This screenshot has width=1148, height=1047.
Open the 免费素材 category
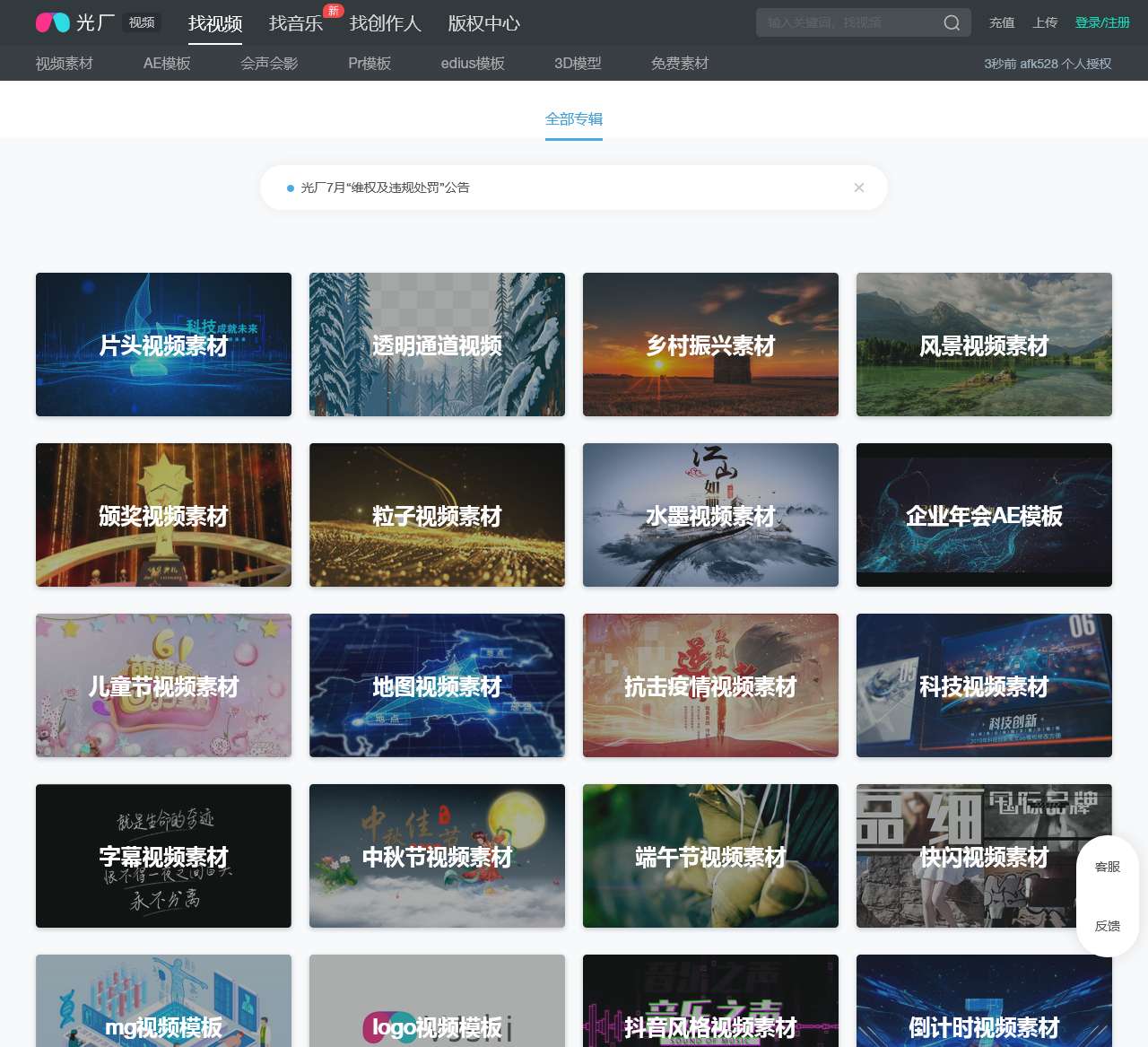(680, 64)
